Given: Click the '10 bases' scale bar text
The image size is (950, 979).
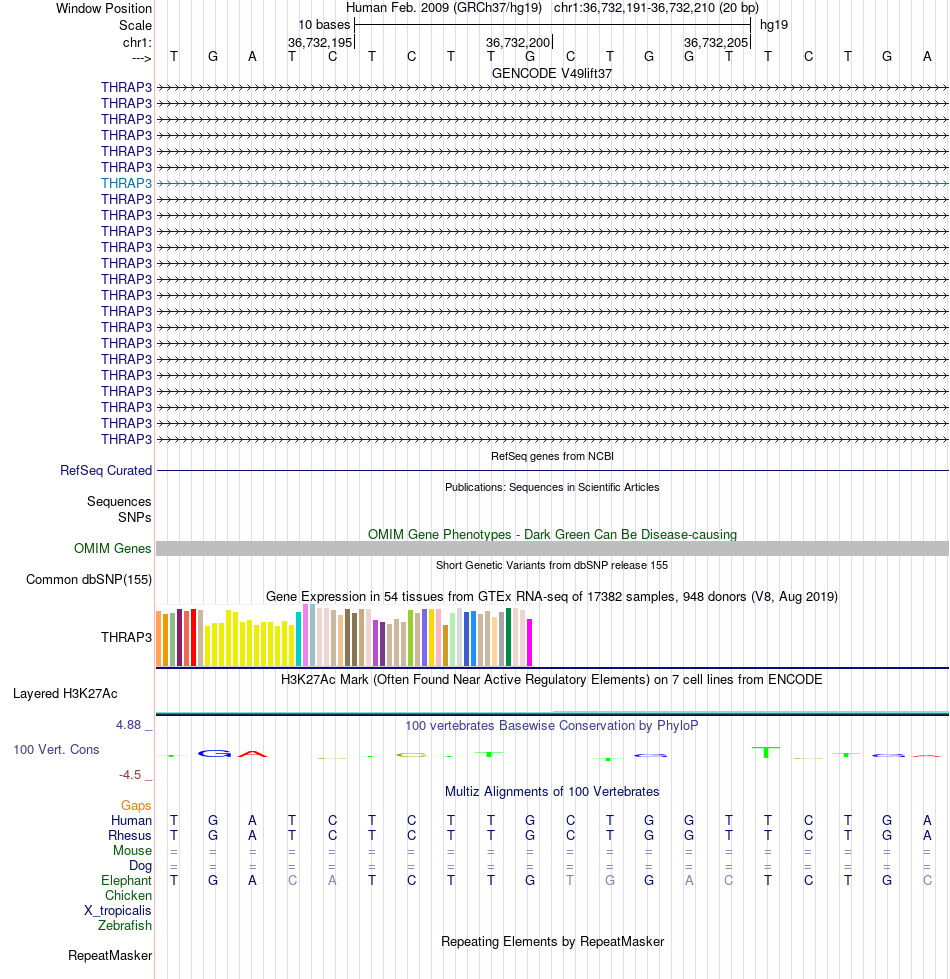Looking at the screenshot, I should [x=324, y=24].
